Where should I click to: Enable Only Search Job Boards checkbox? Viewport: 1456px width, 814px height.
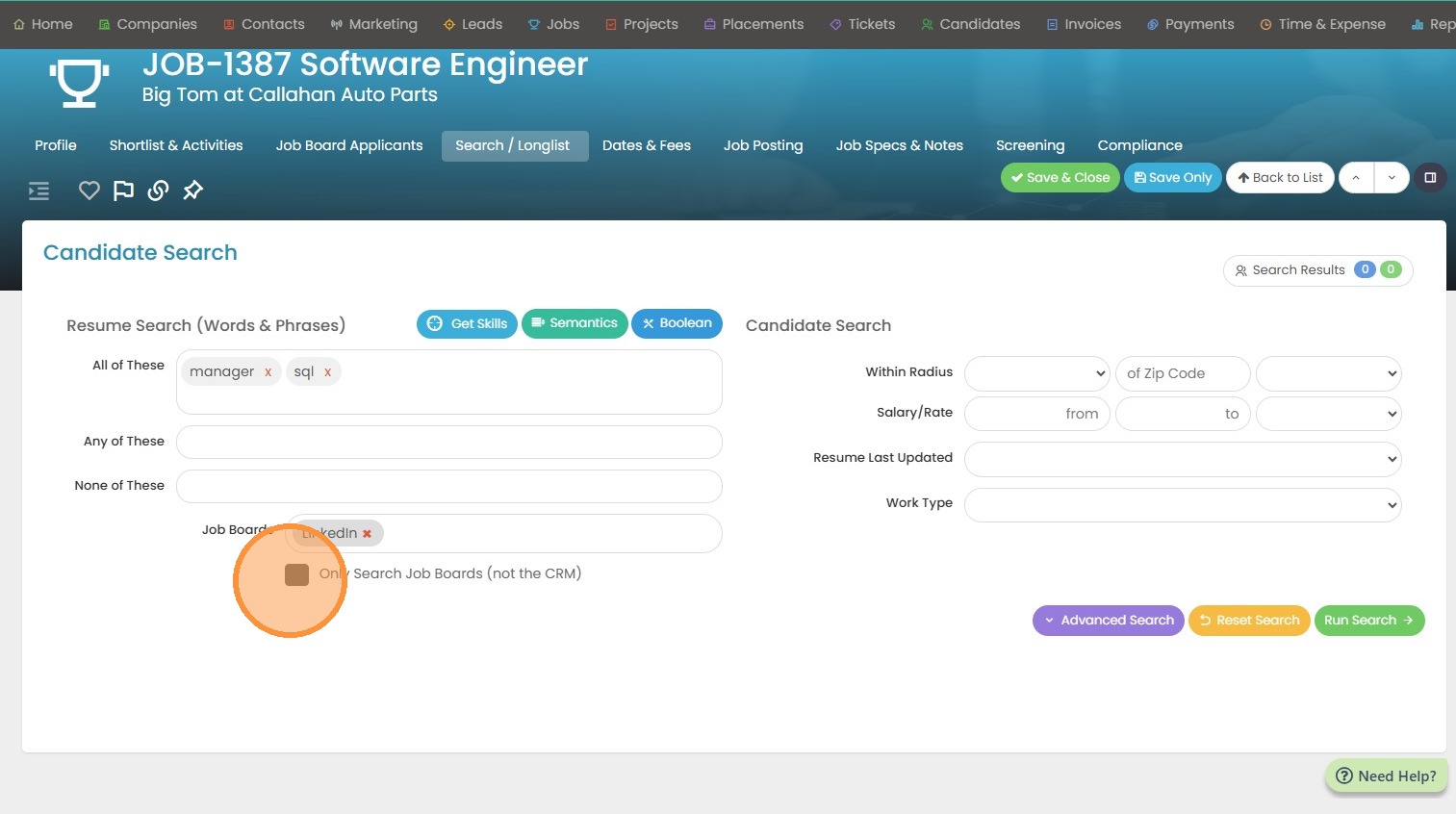[x=296, y=574]
